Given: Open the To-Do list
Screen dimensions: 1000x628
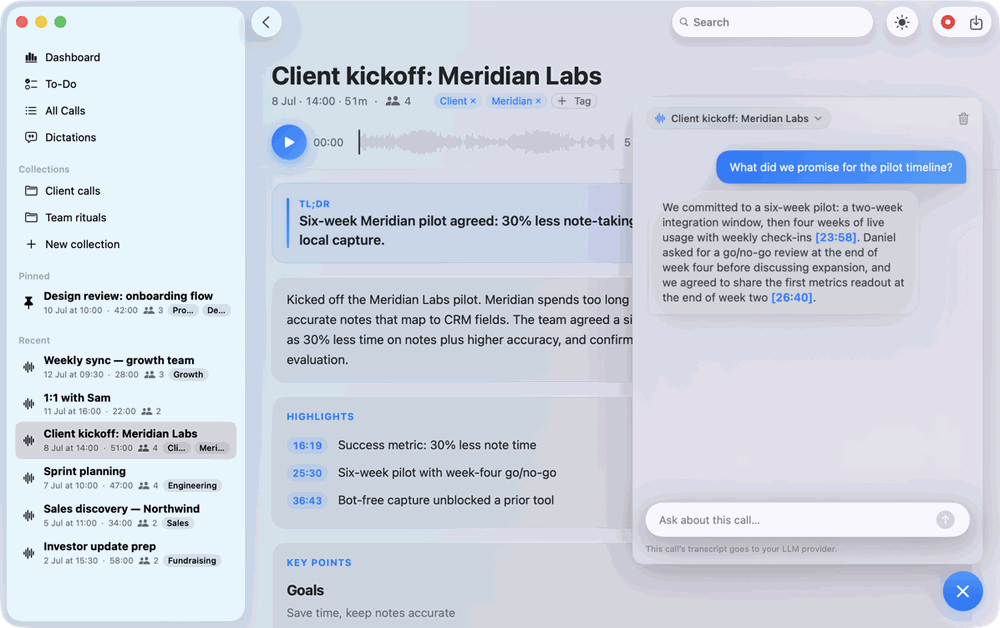Looking at the screenshot, I should (126, 84).
